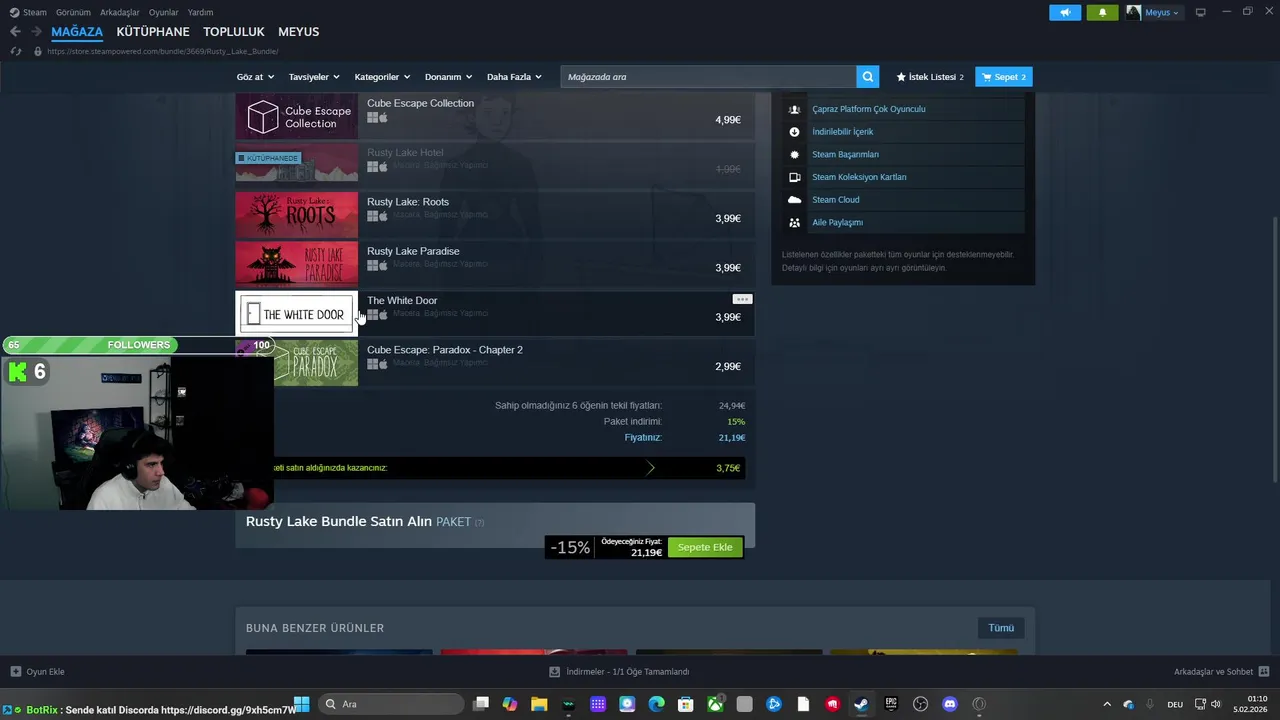Click the Çapraz Platform Çok Oyunculu icon
Screen dimensions: 1280x720
click(794, 109)
